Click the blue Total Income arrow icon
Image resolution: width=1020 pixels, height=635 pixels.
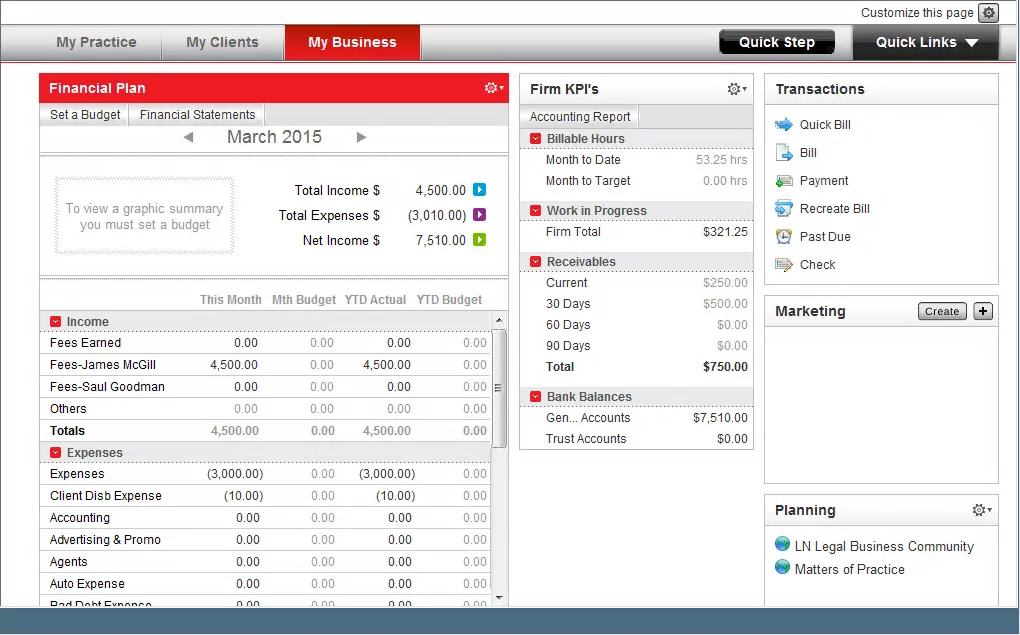click(479, 190)
